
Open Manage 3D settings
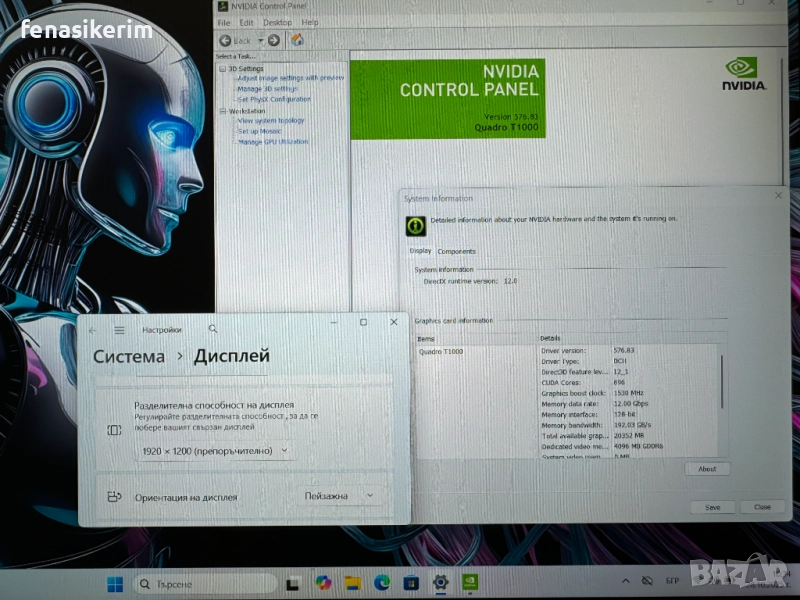click(267, 89)
